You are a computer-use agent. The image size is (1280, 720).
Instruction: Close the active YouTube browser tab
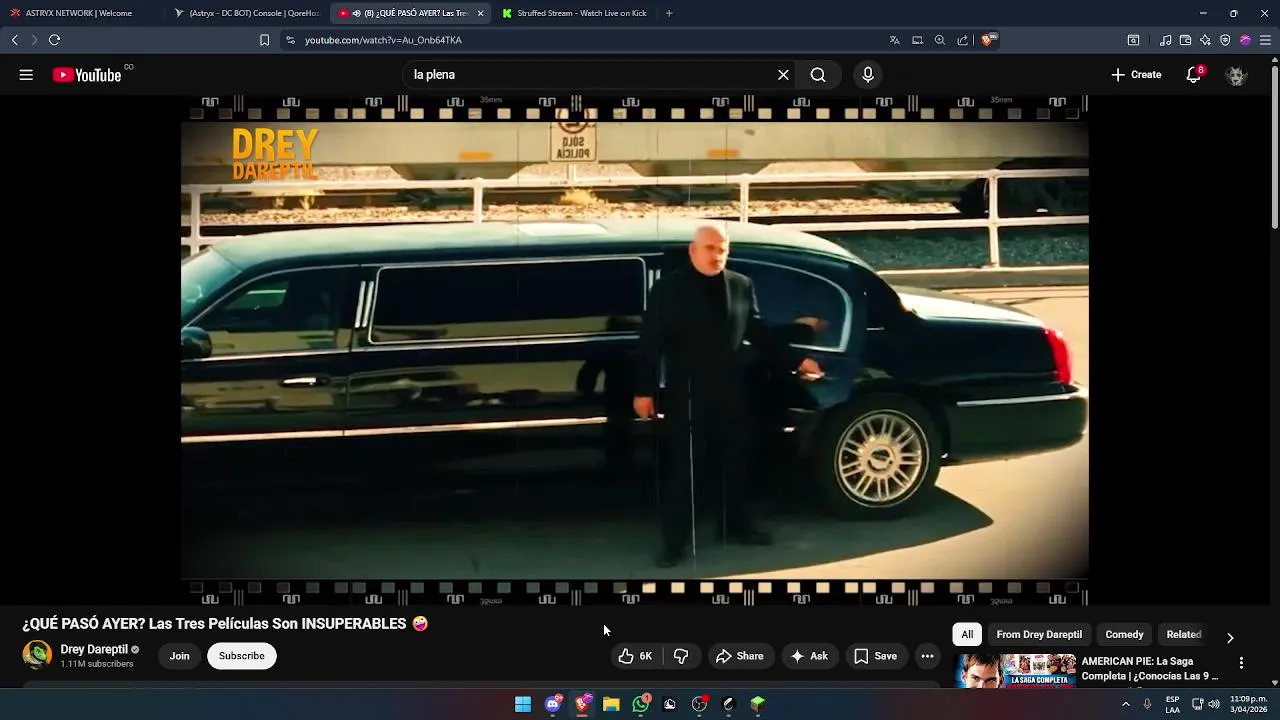tap(480, 13)
